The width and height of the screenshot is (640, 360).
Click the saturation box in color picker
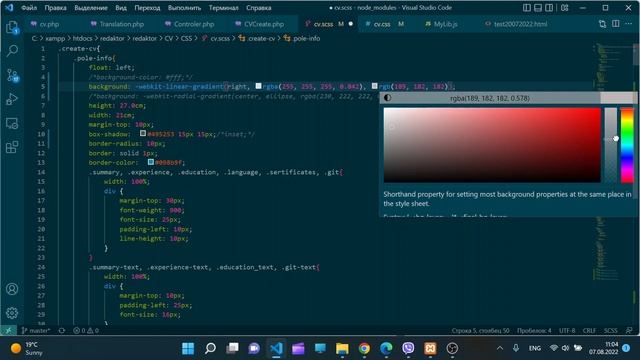[x=492, y=145]
